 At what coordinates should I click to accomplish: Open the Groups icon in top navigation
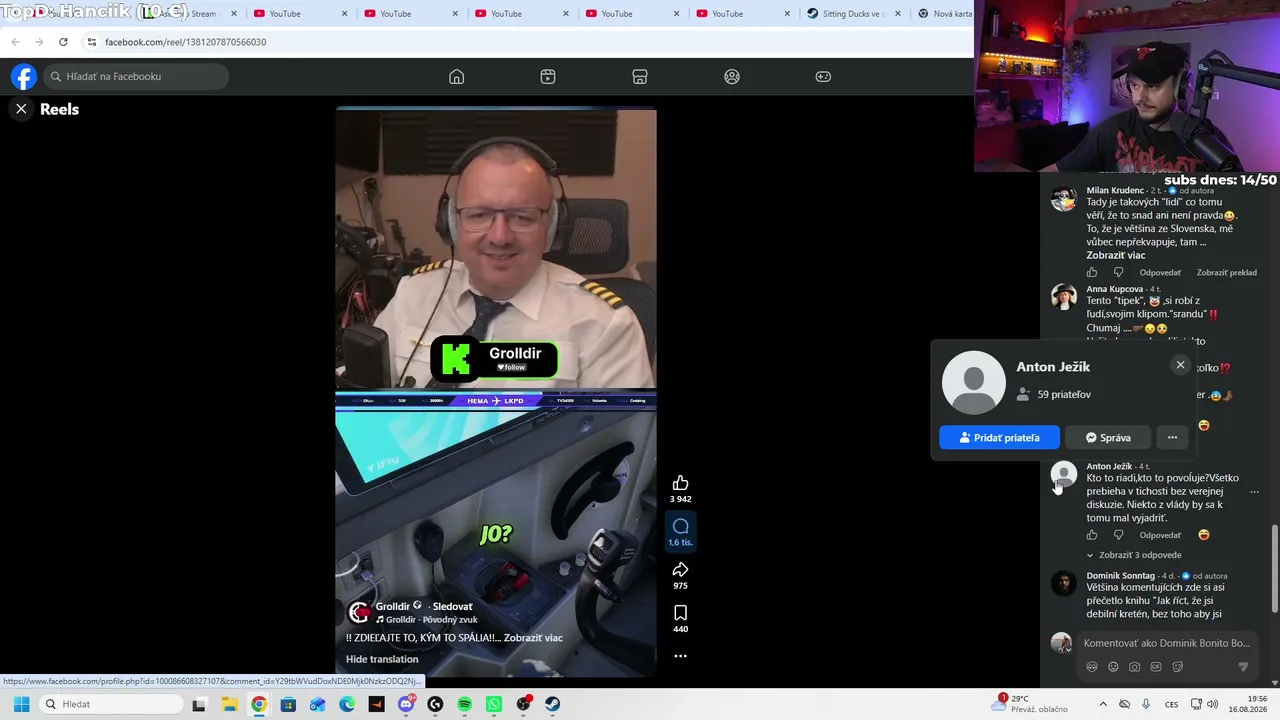click(x=732, y=77)
